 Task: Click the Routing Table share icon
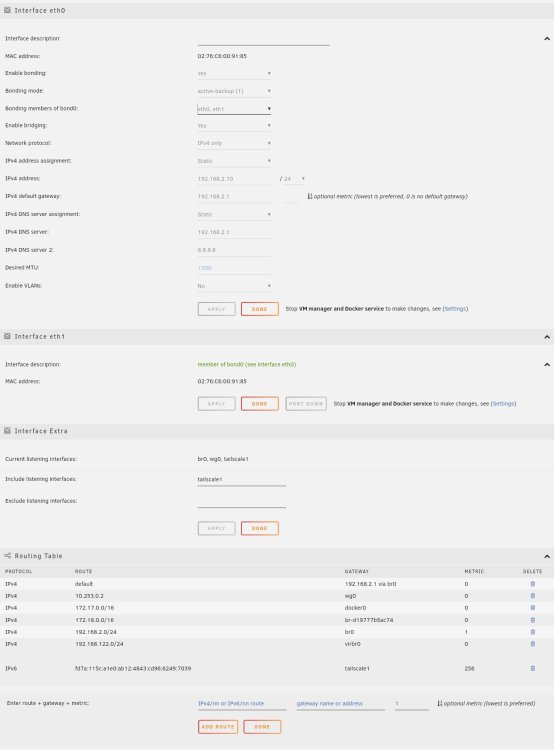point(7,556)
